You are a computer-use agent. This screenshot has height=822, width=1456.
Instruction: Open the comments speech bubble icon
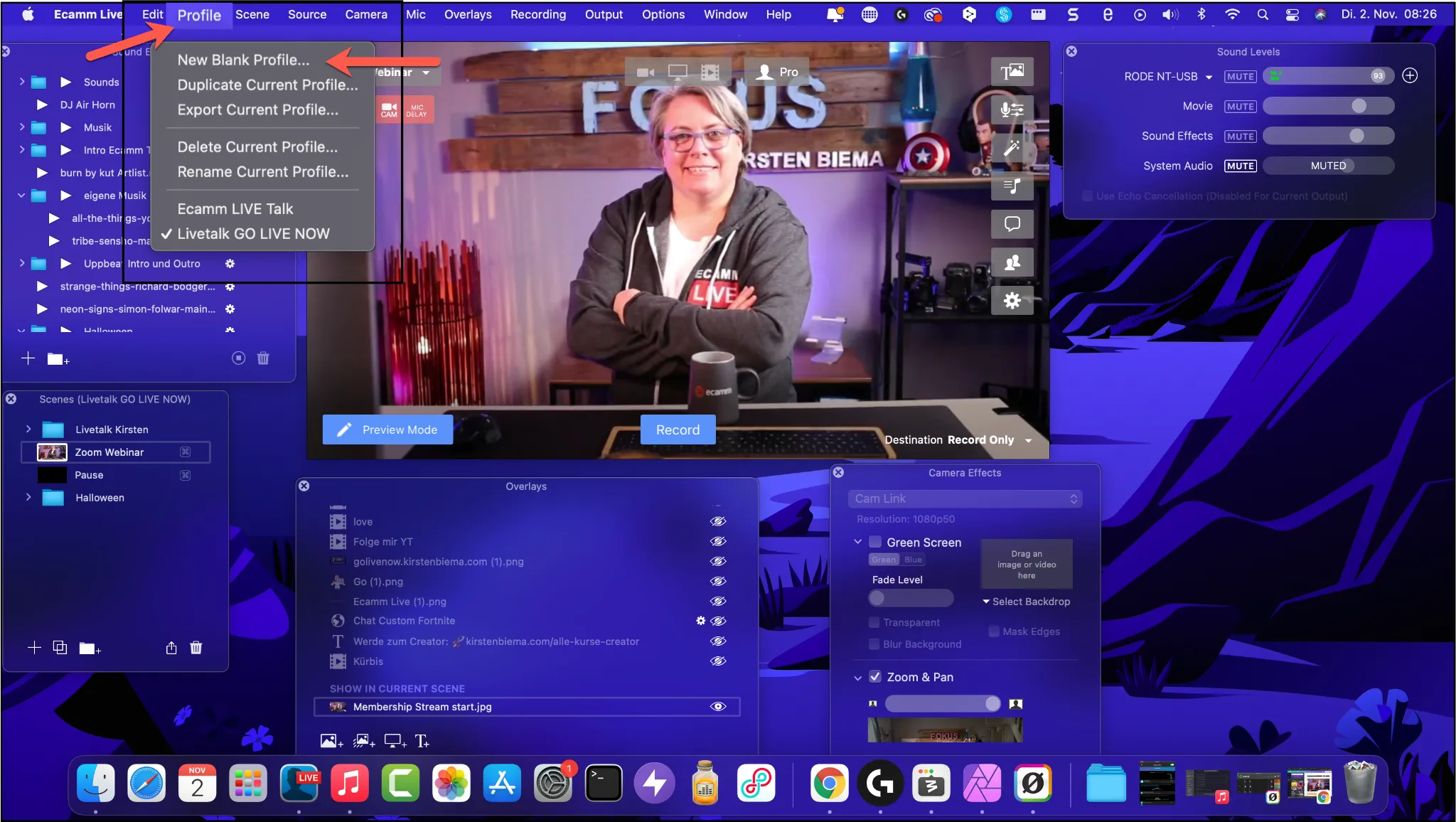coord(1012,224)
